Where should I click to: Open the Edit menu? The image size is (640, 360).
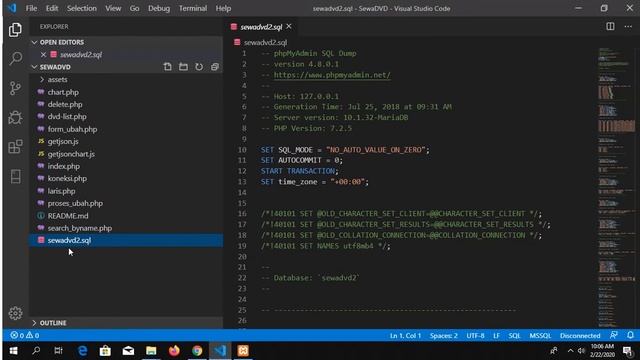tap(52, 8)
